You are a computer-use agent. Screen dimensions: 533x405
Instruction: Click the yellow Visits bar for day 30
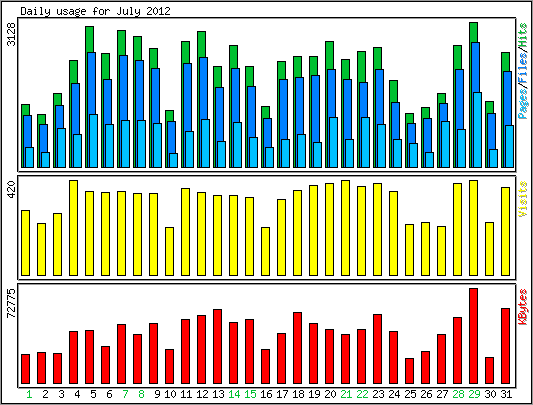(x=489, y=249)
